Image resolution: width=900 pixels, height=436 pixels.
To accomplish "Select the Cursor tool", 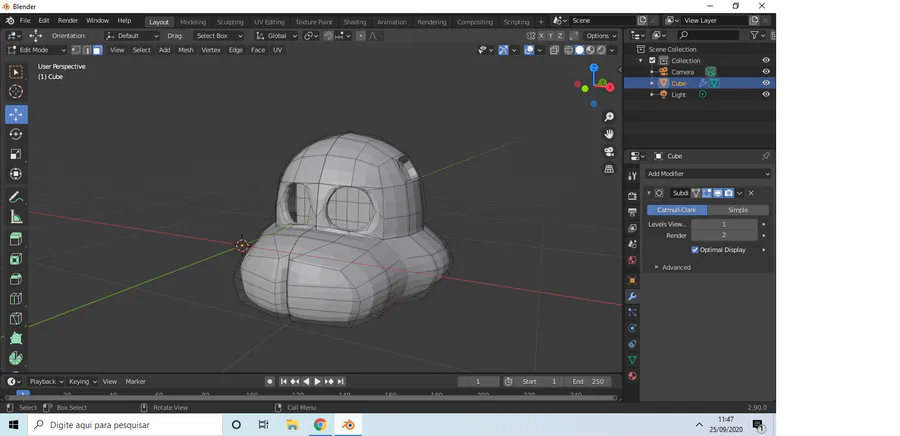I will (16, 92).
